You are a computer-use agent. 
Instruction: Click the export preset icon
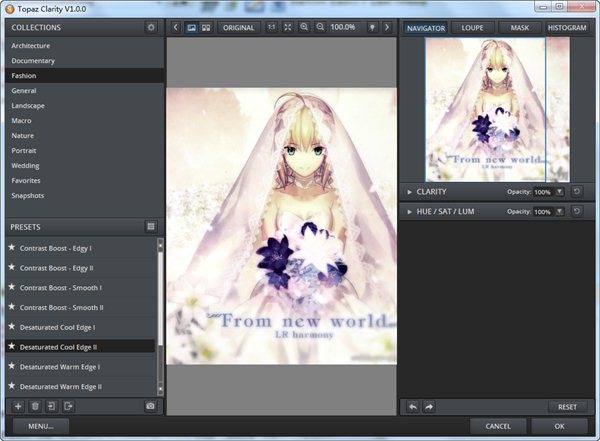click(68, 406)
